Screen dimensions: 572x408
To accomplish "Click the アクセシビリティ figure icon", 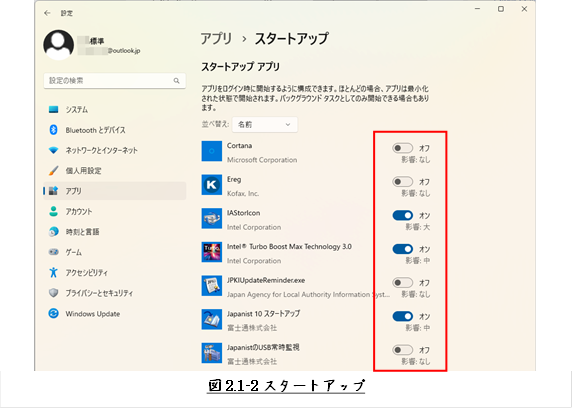I will [x=54, y=272].
